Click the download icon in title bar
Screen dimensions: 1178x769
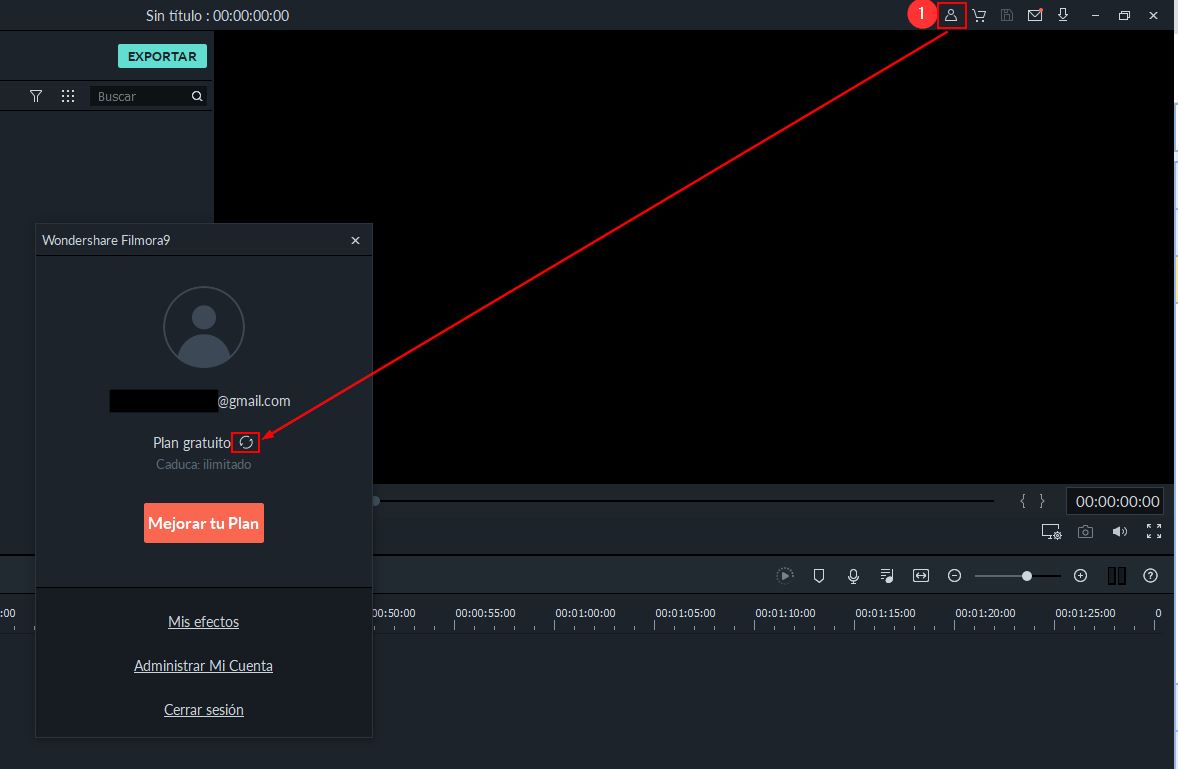[1062, 15]
